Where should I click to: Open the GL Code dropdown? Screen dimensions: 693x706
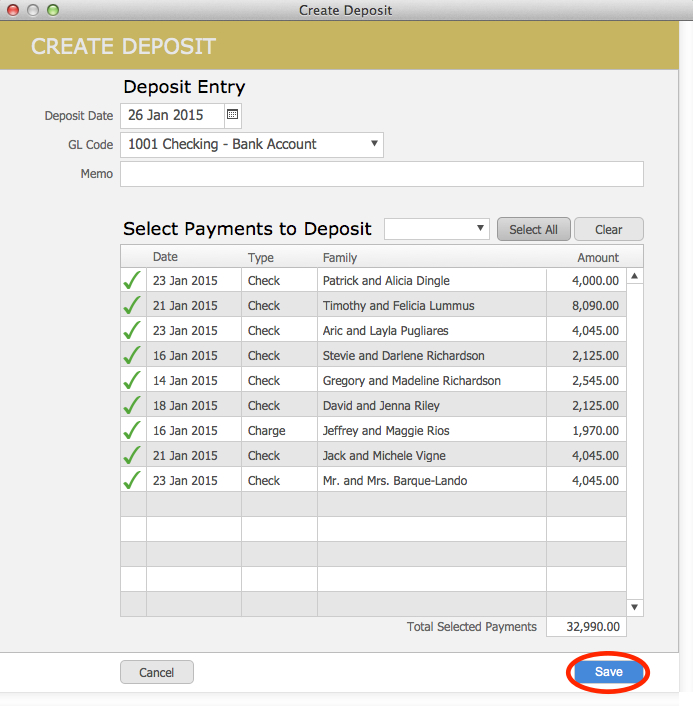252,145
